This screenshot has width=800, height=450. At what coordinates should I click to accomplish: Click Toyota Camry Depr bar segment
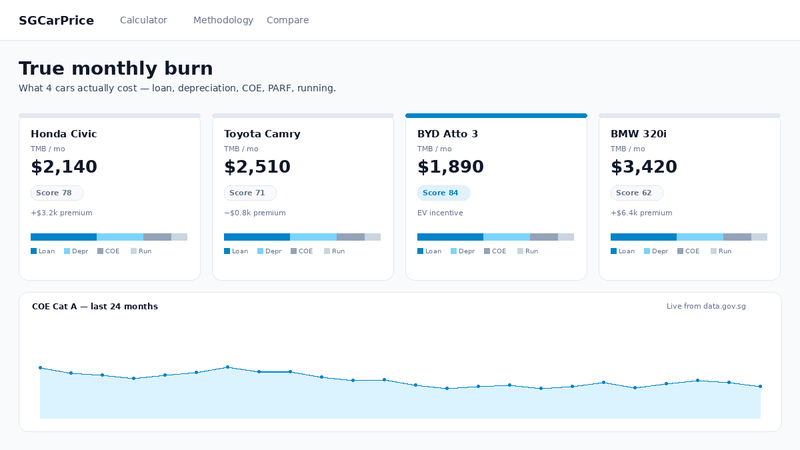pos(313,237)
